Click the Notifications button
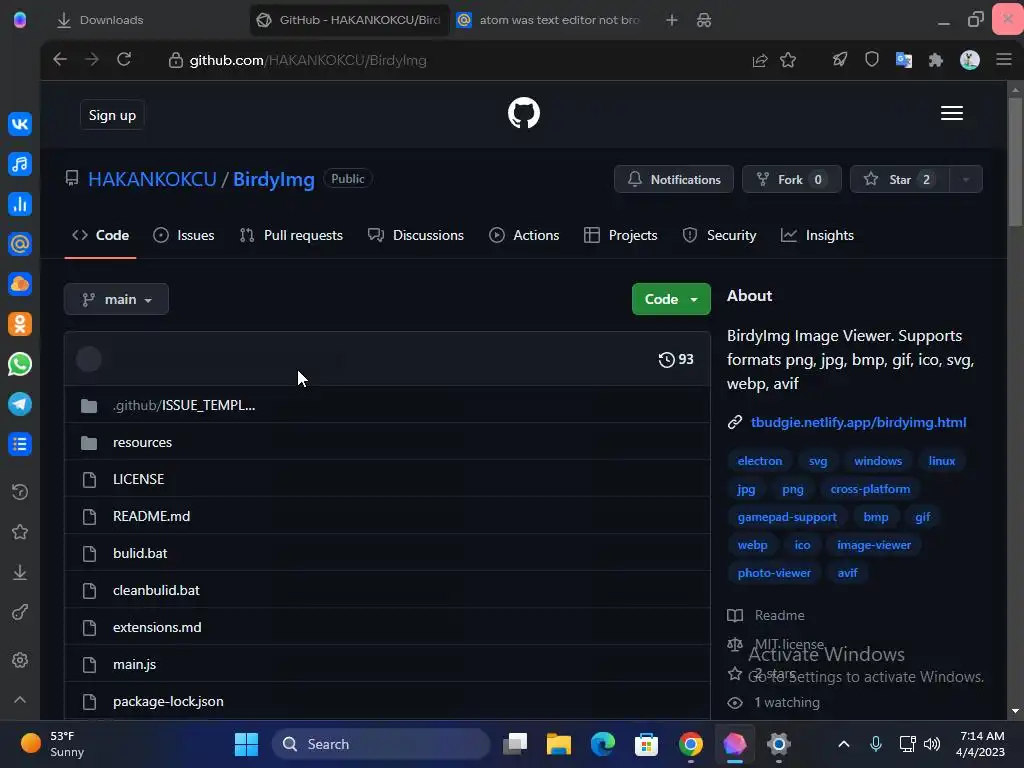The width and height of the screenshot is (1024, 768). [673, 179]
